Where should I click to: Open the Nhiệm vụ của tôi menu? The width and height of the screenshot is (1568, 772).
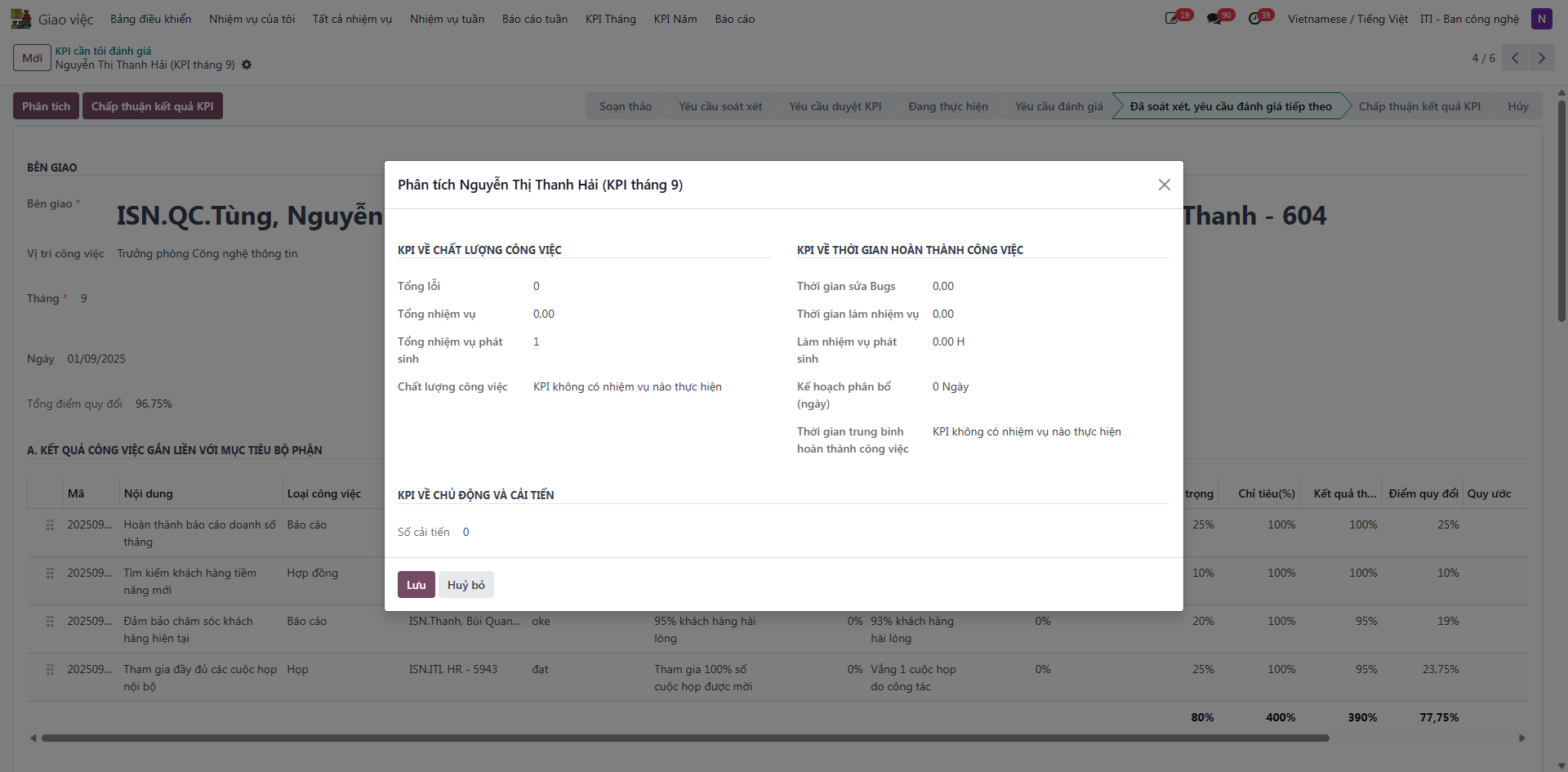tap(252, 19)
